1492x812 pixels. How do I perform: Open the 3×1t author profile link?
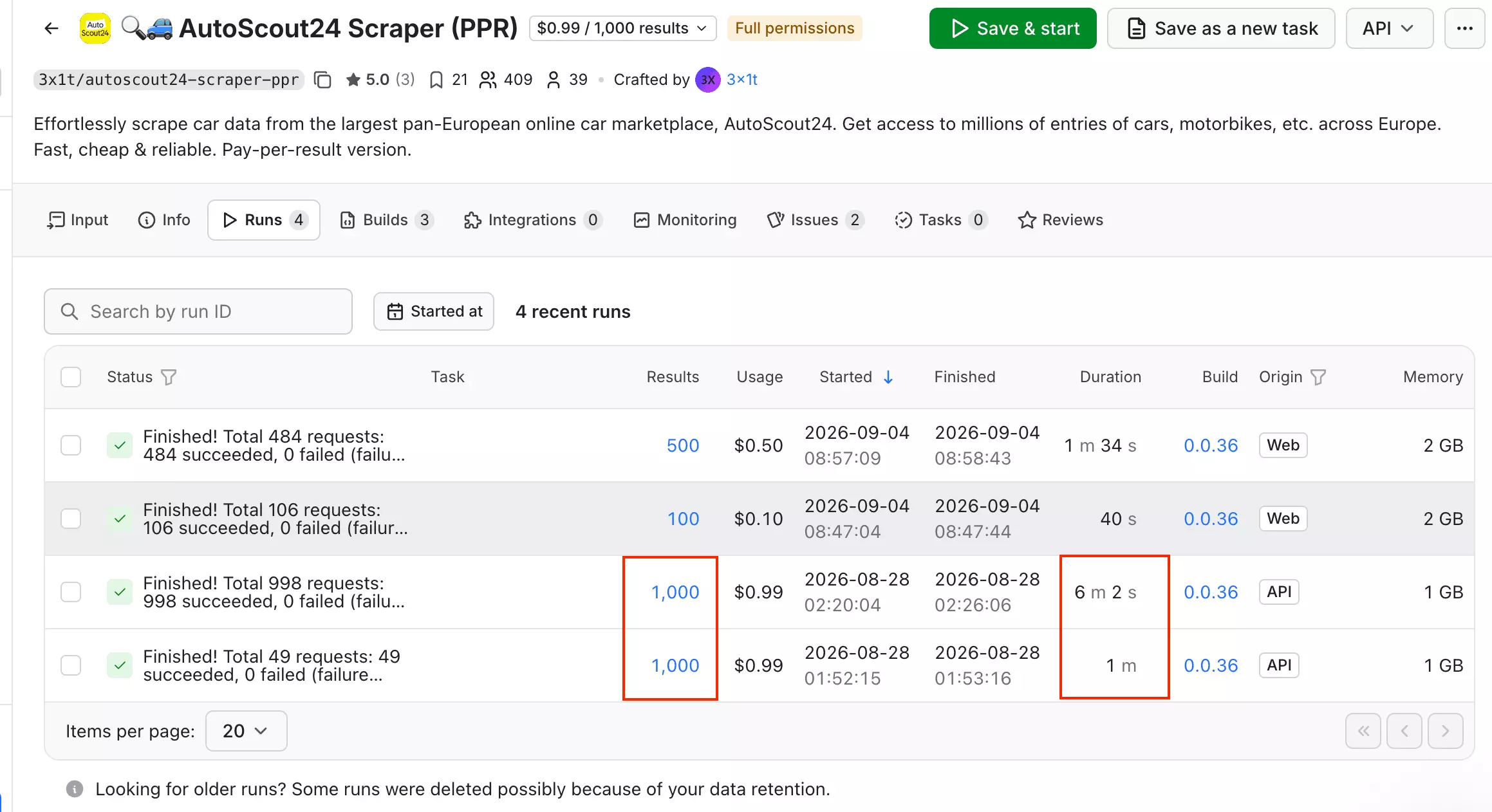tap(742, 80)
